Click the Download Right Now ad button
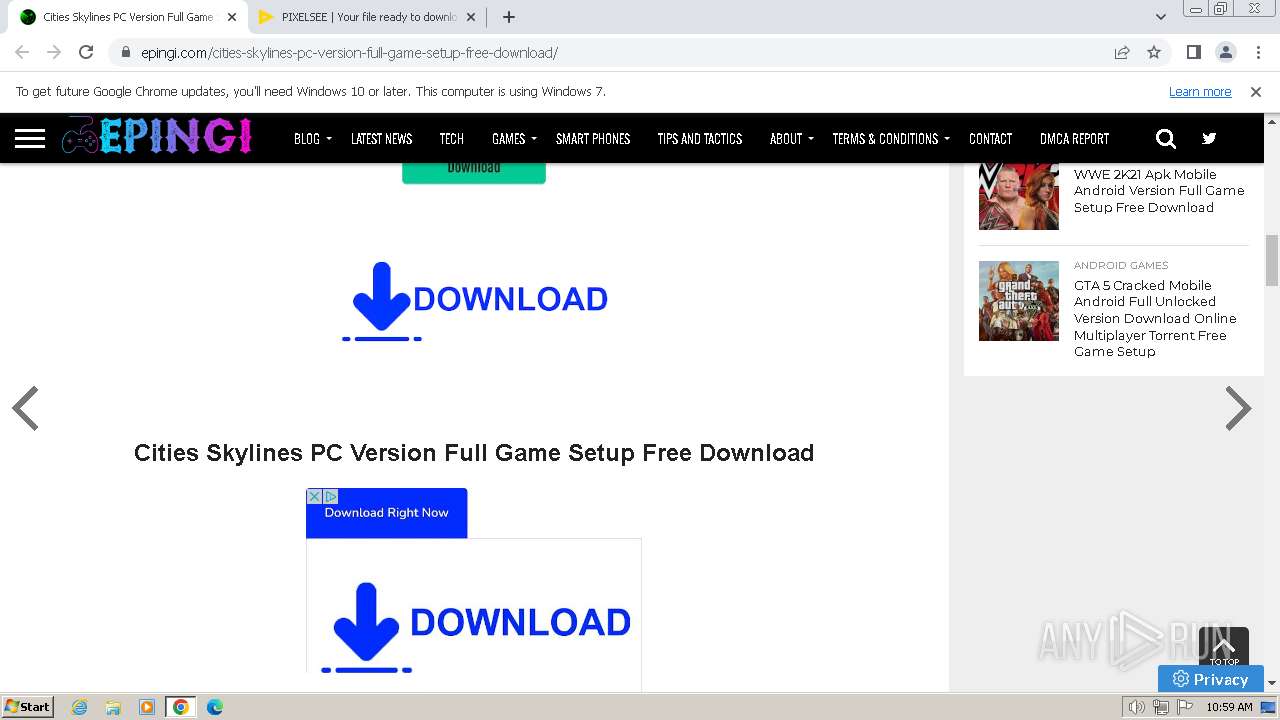The width and height of the screenshot is (1280, 720). [386, 513]
